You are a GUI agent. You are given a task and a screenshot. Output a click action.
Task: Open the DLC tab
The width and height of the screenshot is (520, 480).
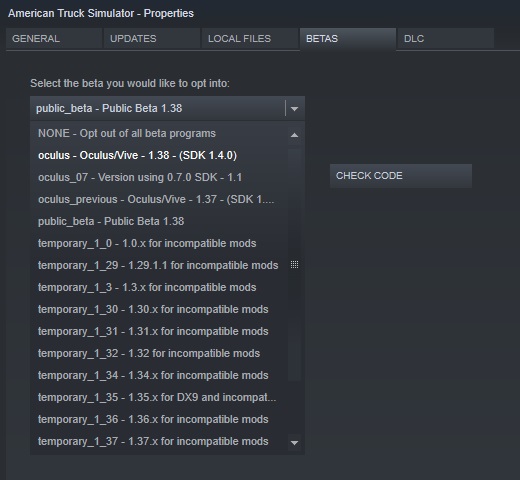pos(446,39)
